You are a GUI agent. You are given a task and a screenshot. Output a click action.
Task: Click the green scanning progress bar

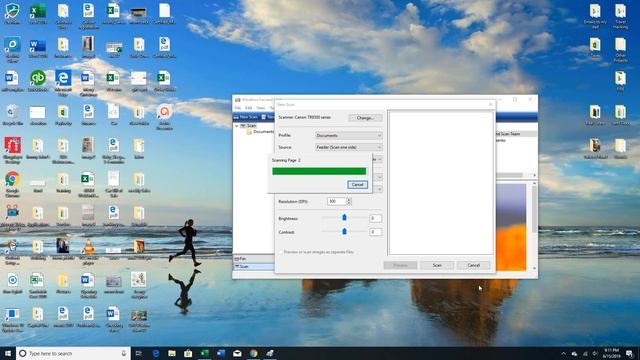click(x=319, y=171)
